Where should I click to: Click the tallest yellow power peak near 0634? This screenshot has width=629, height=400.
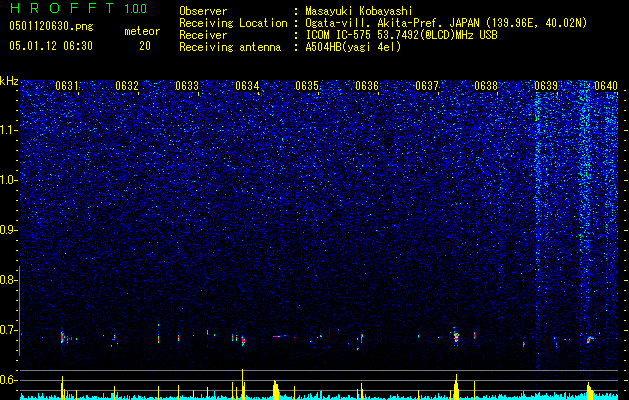(x=243, y=384)
